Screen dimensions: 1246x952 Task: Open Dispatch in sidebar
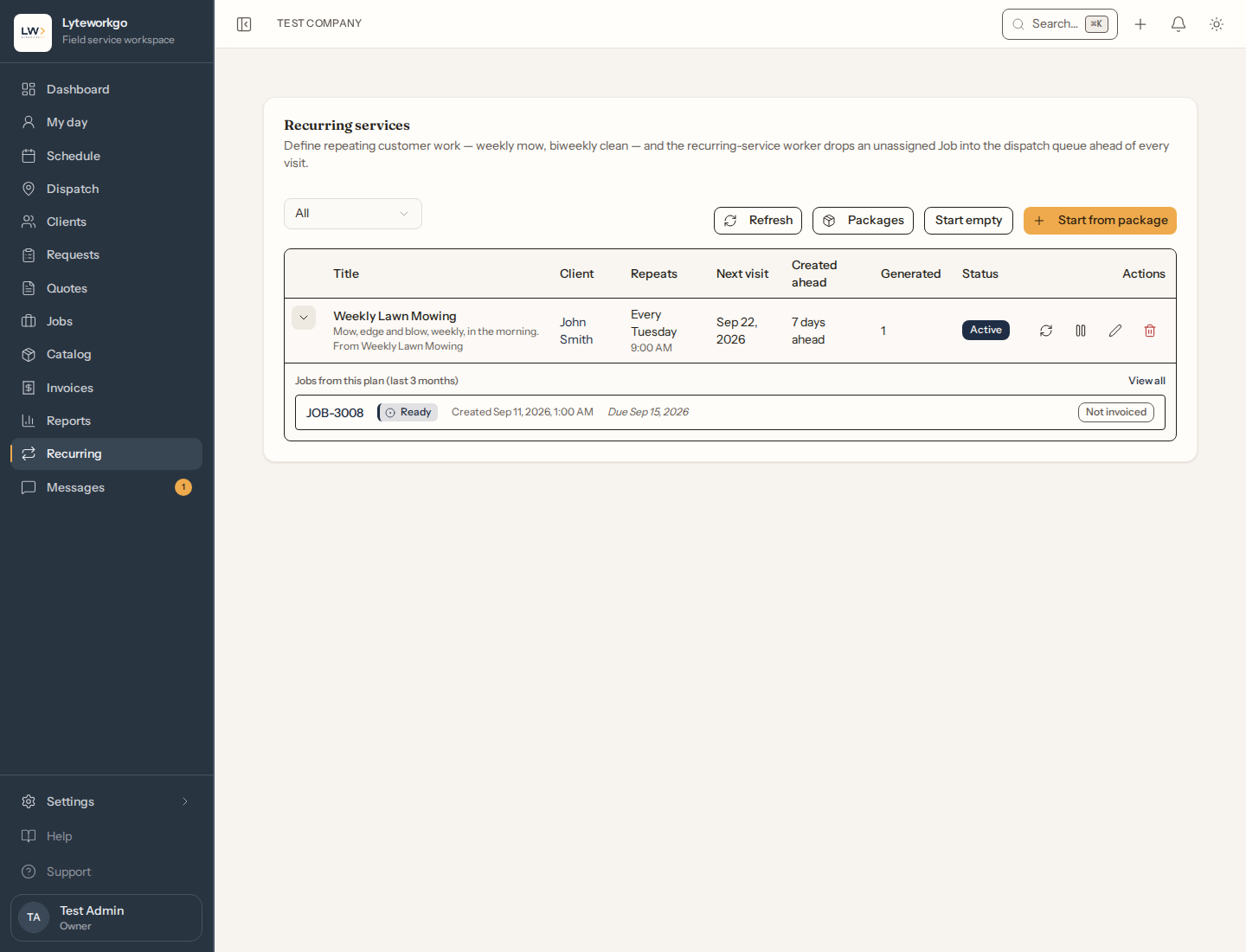tap(106, 189)
